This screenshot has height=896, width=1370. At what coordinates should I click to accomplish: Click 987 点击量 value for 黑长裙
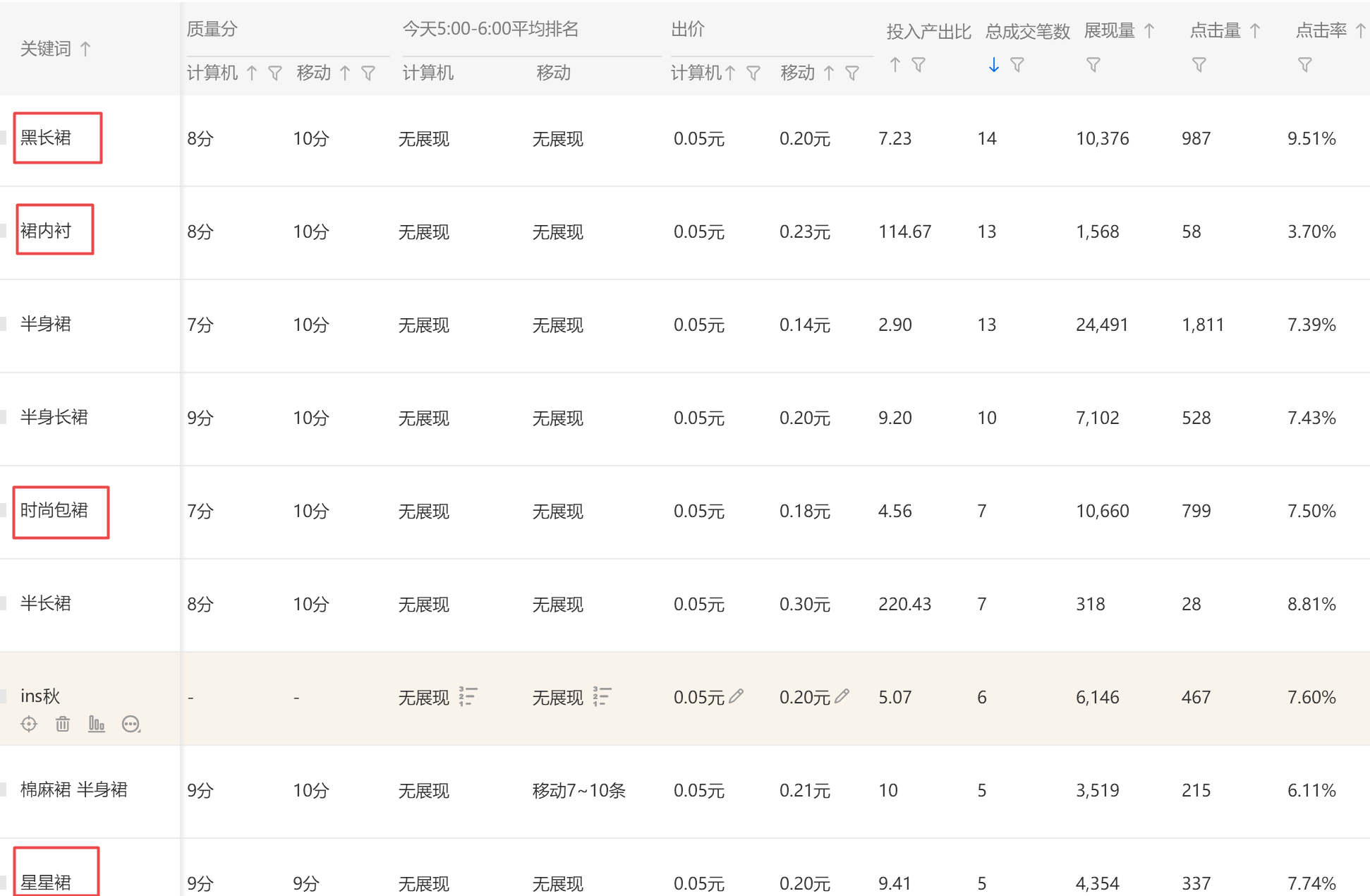pyautogui.click(x=1196, y=138)
